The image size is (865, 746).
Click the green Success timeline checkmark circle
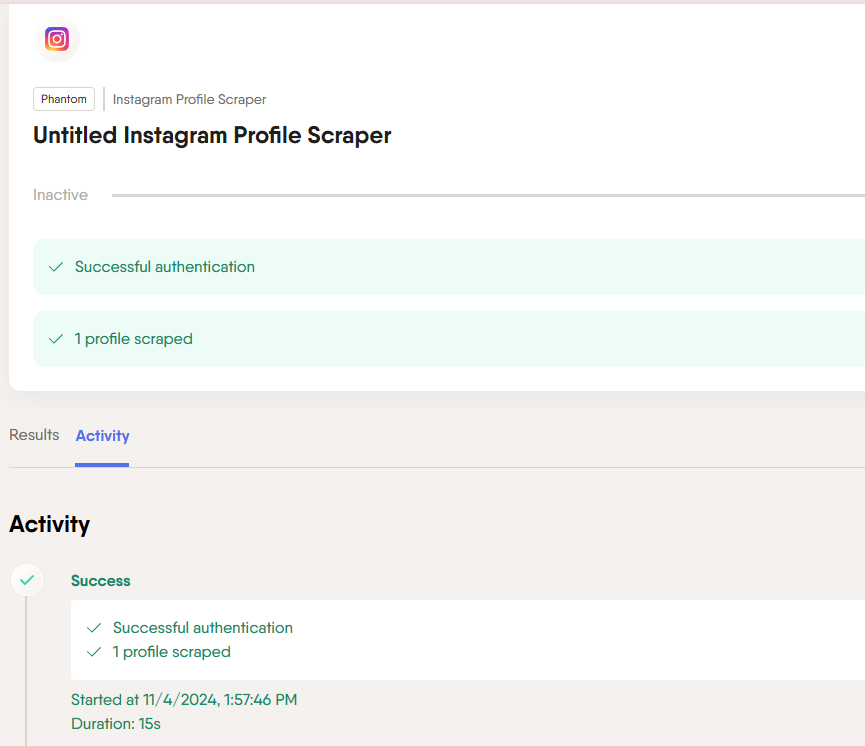pos(27,580)
